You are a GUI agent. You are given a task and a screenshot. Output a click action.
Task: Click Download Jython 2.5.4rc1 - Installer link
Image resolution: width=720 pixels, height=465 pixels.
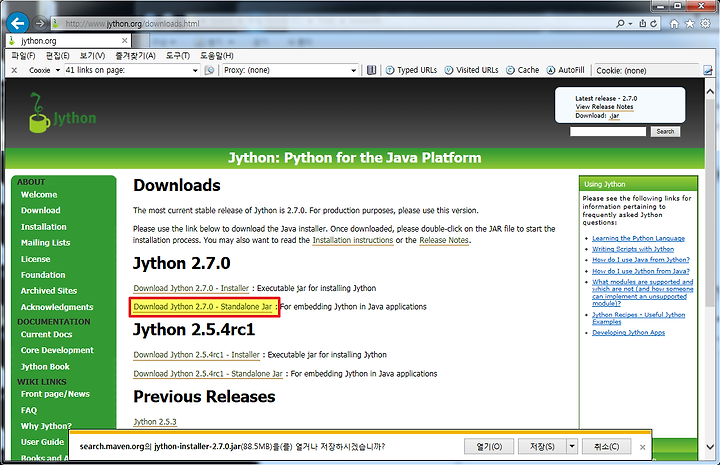pos(197,355)
